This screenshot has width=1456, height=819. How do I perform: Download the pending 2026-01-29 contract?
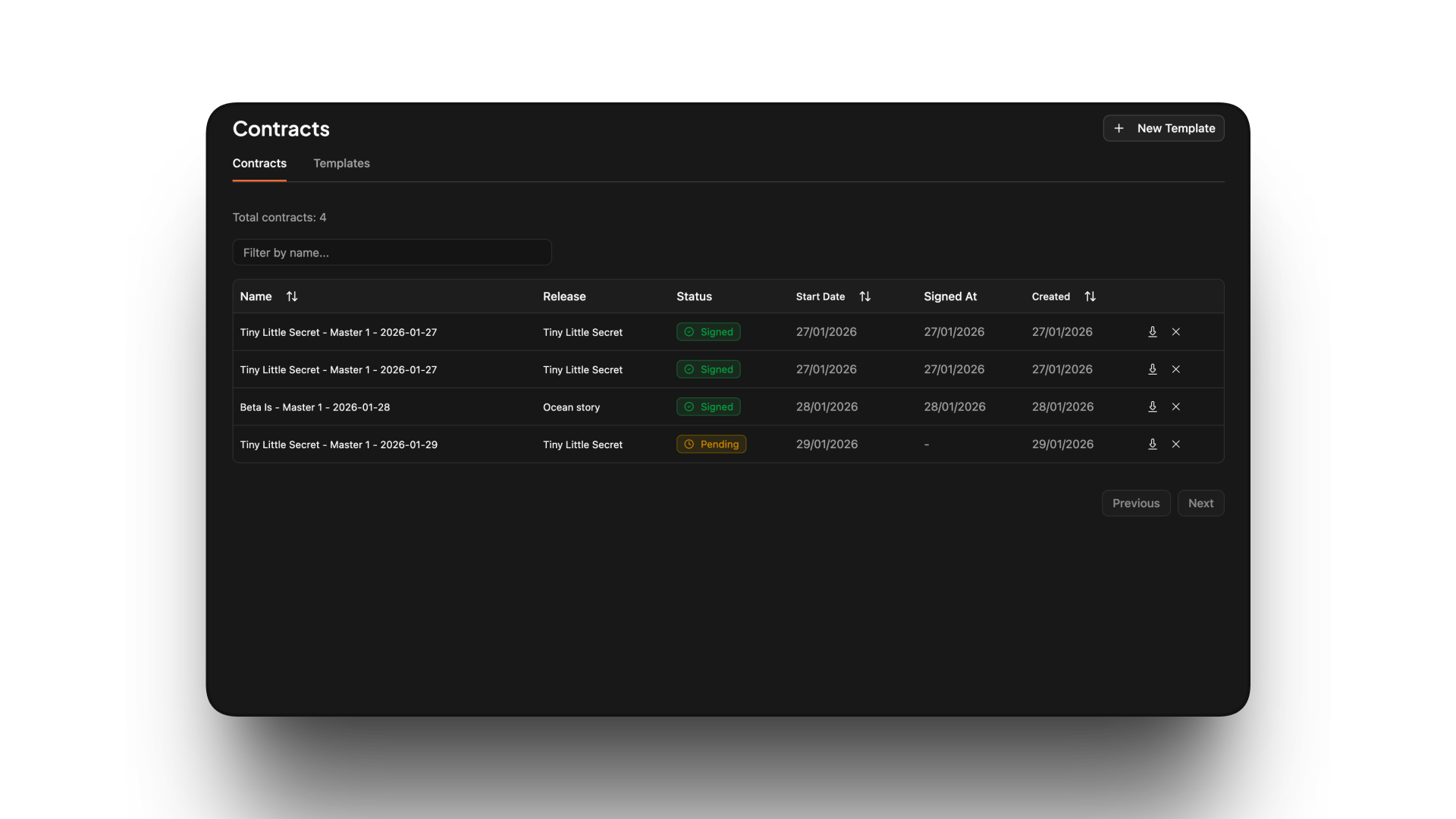click(x=1152, y=444)
